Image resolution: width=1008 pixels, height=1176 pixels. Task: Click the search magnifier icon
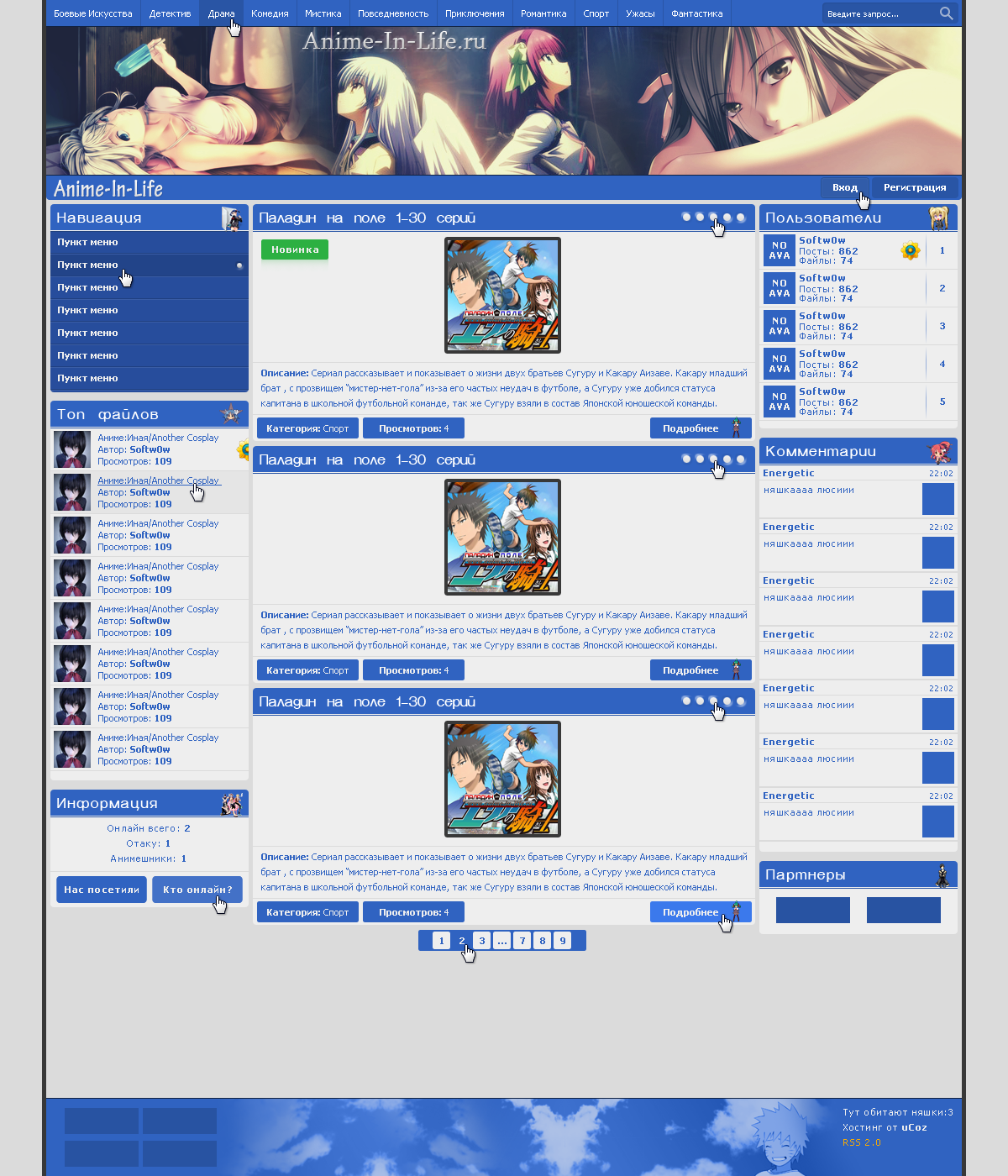click(x=946, y=13)
